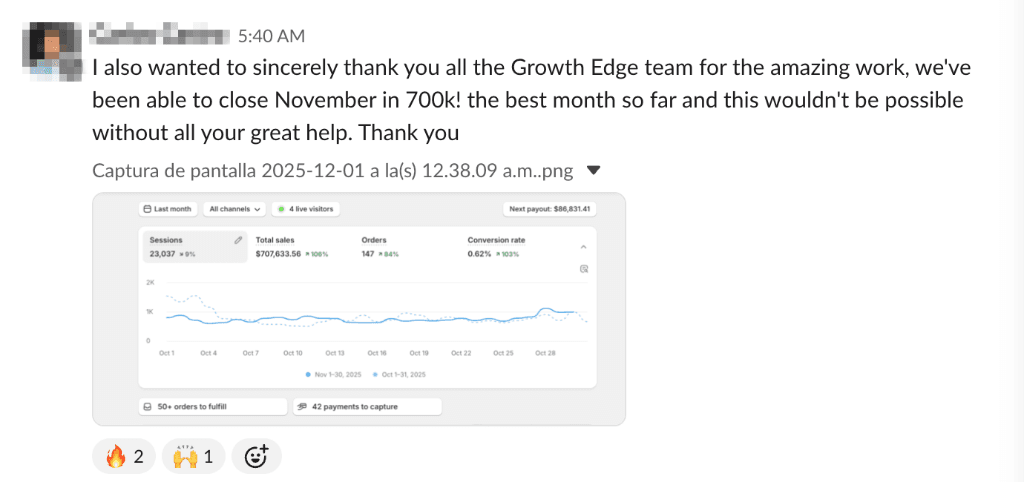
Task: Click the green live visitors indicator
Action: 282,209
